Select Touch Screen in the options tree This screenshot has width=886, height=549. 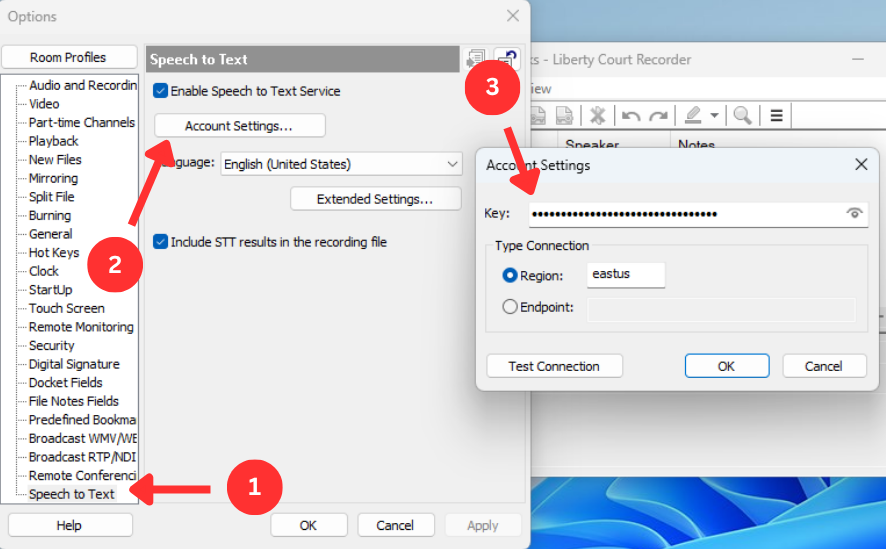click(x=67, y=308)
